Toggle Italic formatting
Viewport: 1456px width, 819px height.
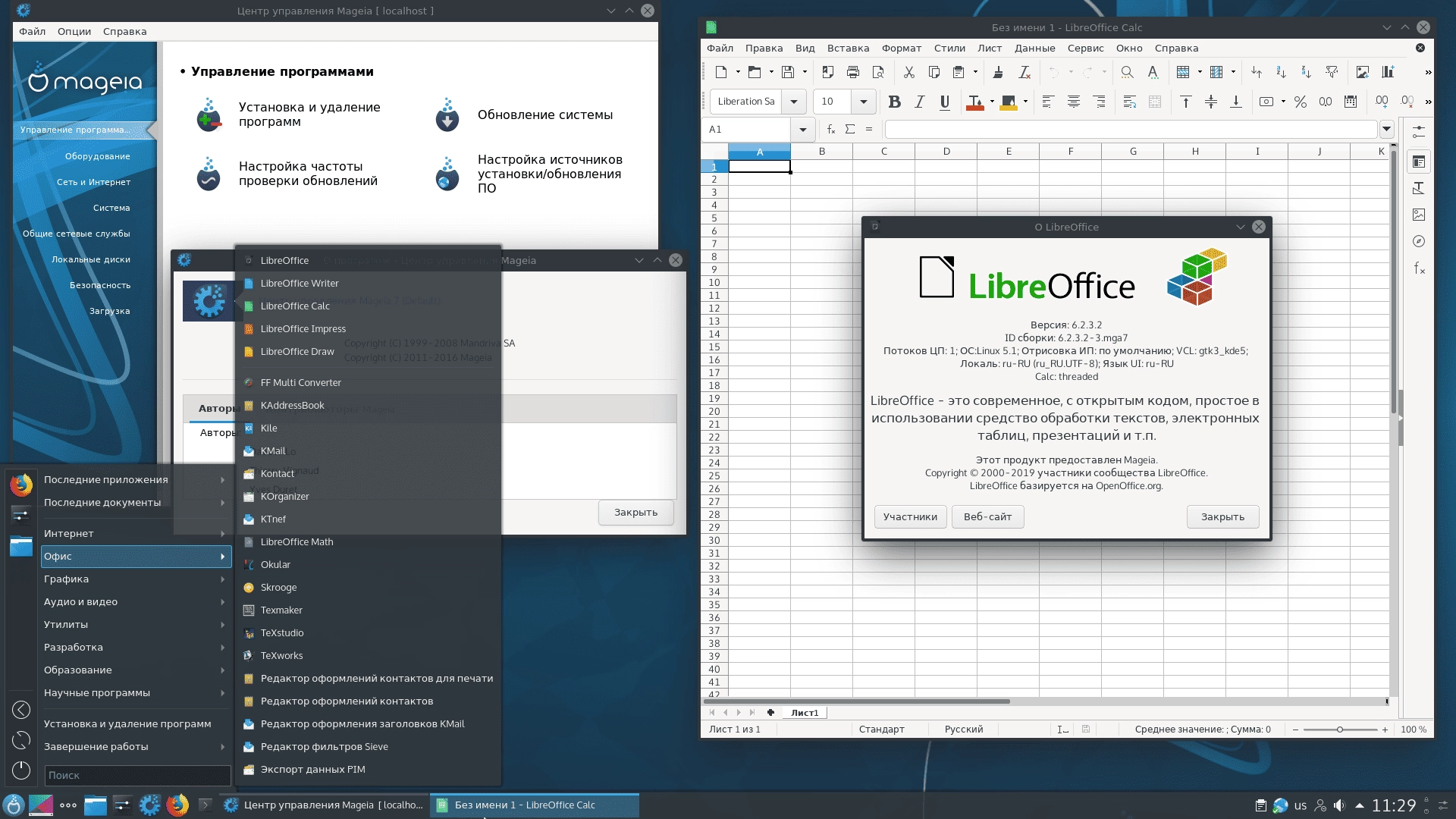[x=920, y=102]
